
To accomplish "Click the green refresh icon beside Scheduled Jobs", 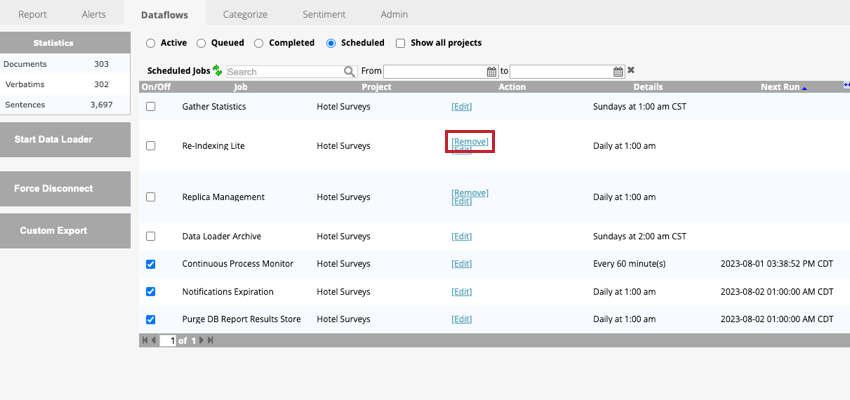I will click(x=217, y=72).
